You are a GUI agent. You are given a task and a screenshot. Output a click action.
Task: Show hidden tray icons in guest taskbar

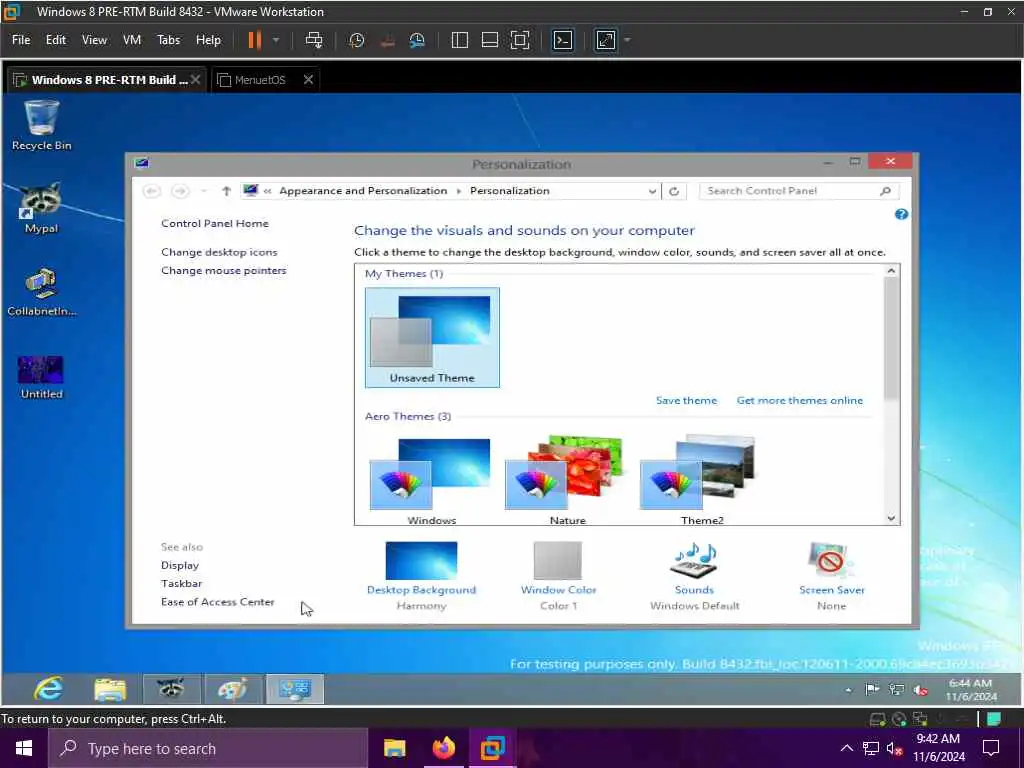pos(848,690)
